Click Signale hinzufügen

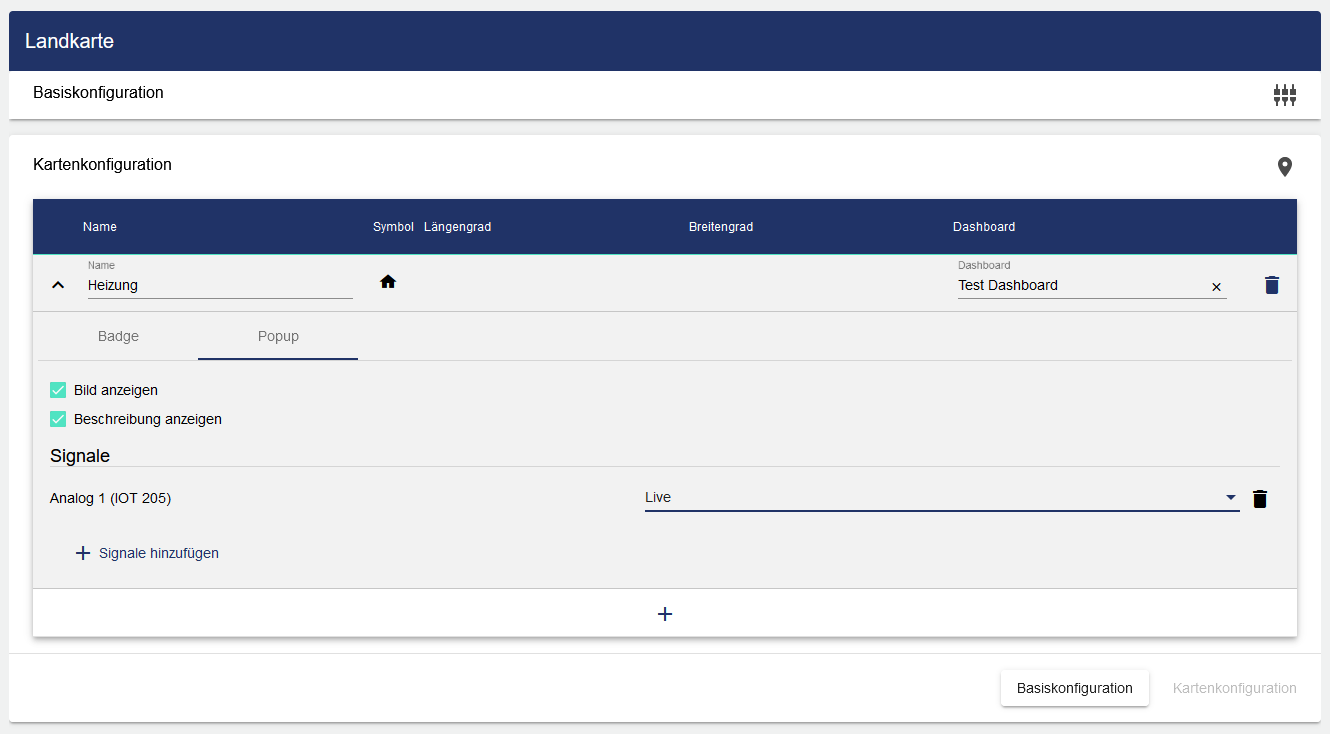point(147,553)
